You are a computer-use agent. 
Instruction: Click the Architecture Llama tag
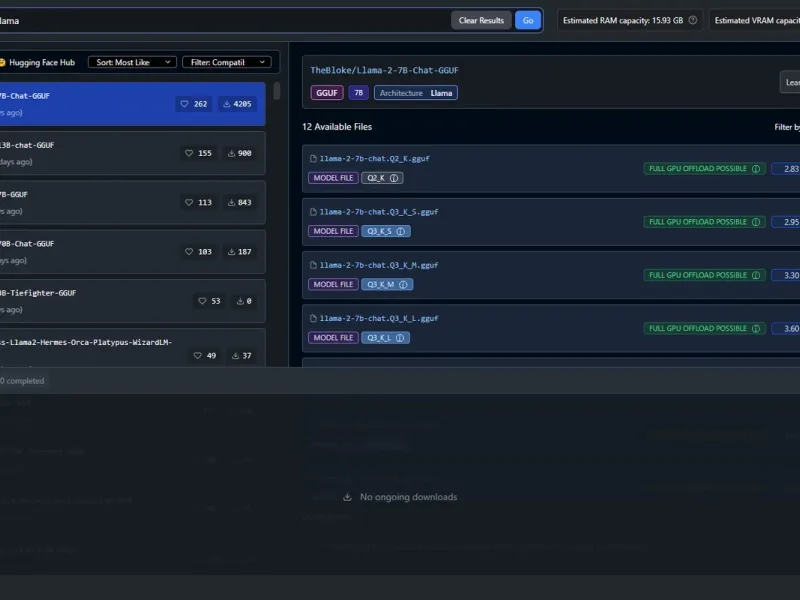click(x=416, y=93)
